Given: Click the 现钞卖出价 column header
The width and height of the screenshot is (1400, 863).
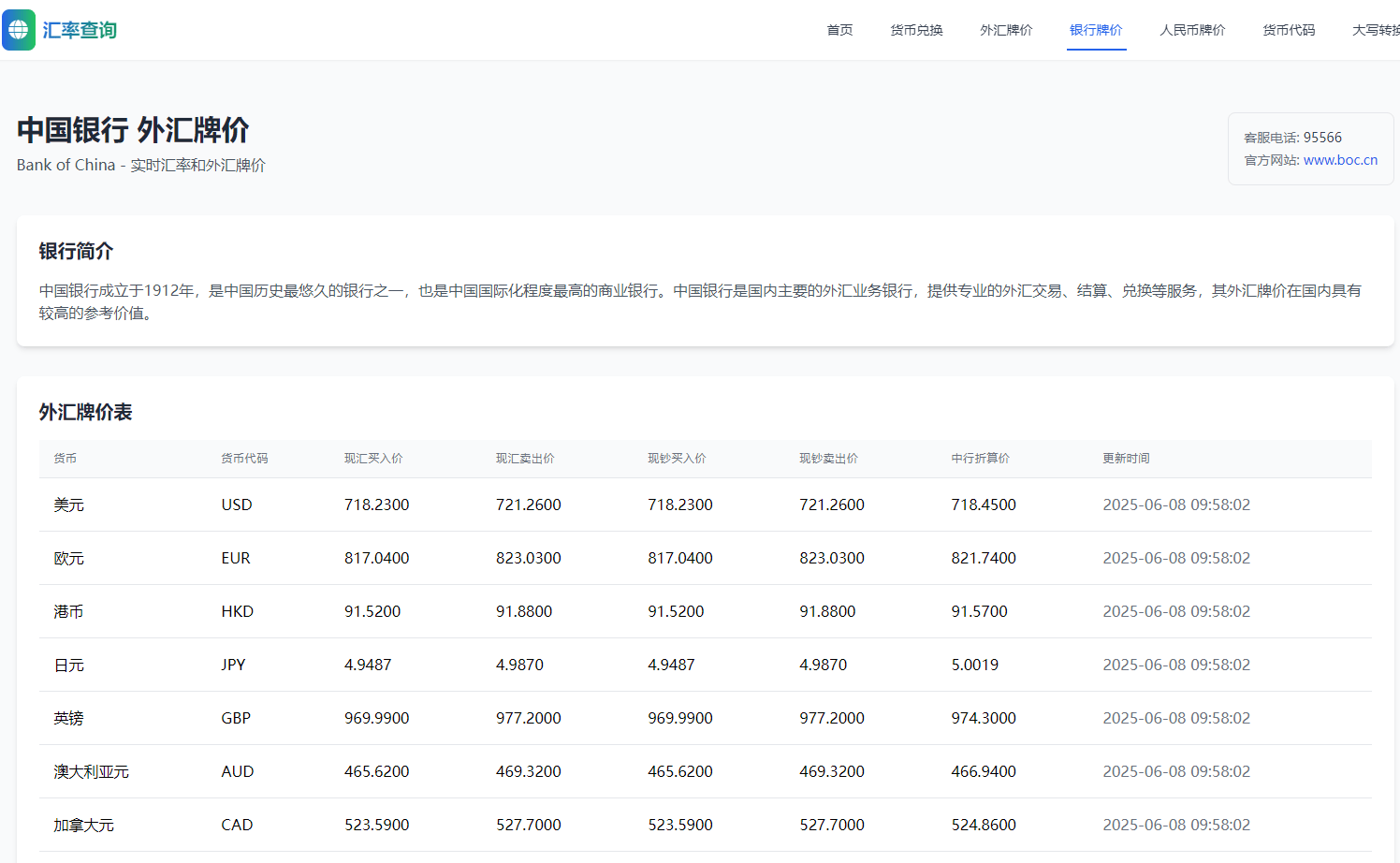Looking at the screenshot, I should 828,459.
